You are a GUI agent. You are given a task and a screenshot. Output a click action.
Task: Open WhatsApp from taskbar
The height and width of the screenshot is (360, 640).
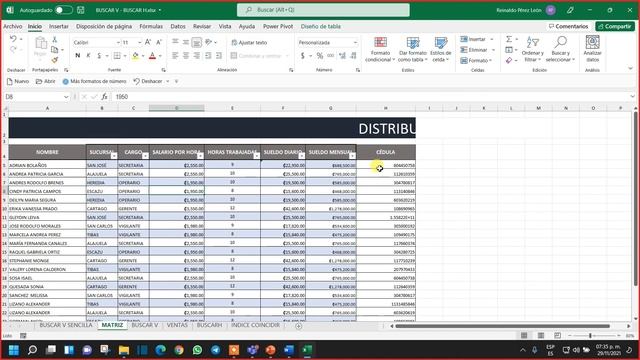197,350
